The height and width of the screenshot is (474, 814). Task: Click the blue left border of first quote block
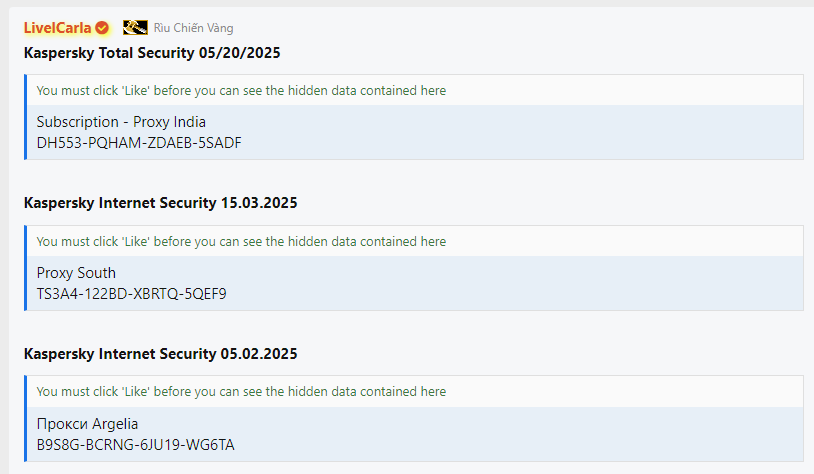(25, 117)
